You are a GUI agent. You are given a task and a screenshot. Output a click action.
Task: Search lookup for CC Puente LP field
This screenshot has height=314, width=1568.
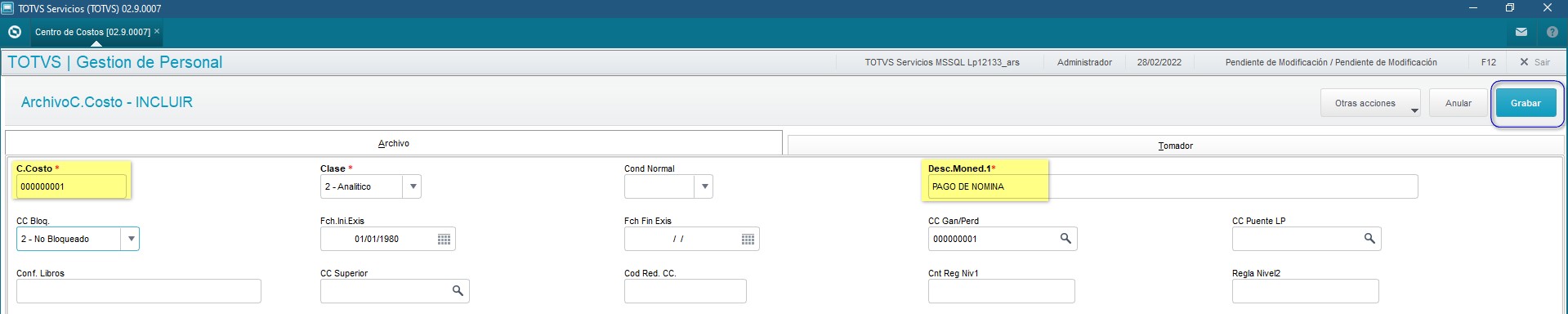point(1369,239)
